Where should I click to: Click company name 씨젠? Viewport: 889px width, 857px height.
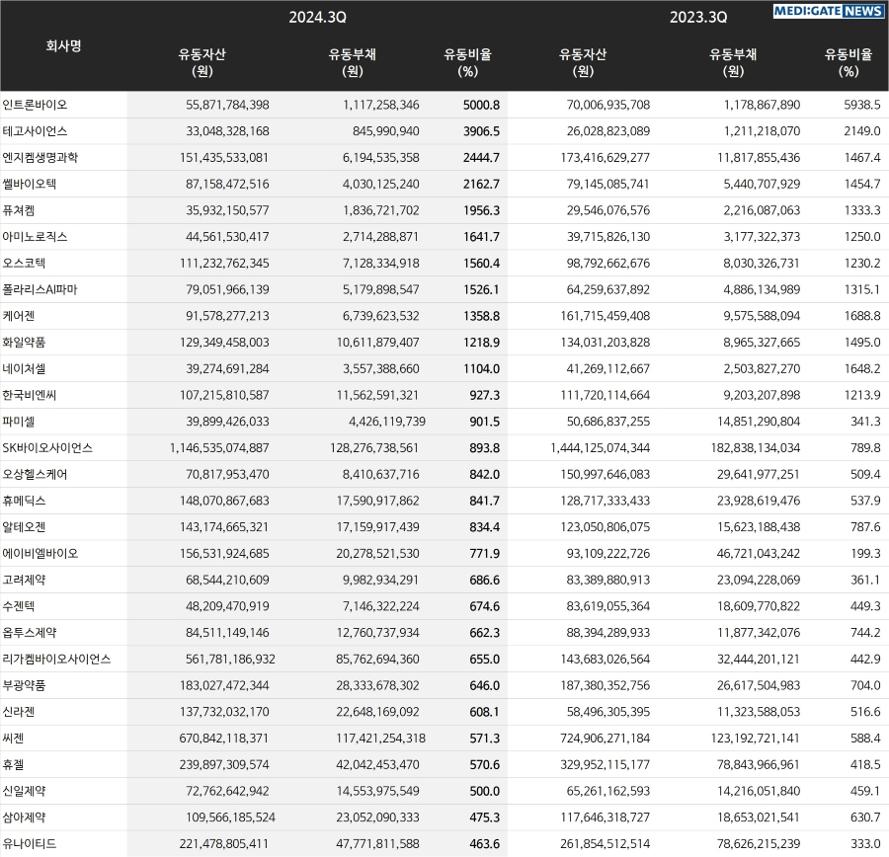coord(13,738)
